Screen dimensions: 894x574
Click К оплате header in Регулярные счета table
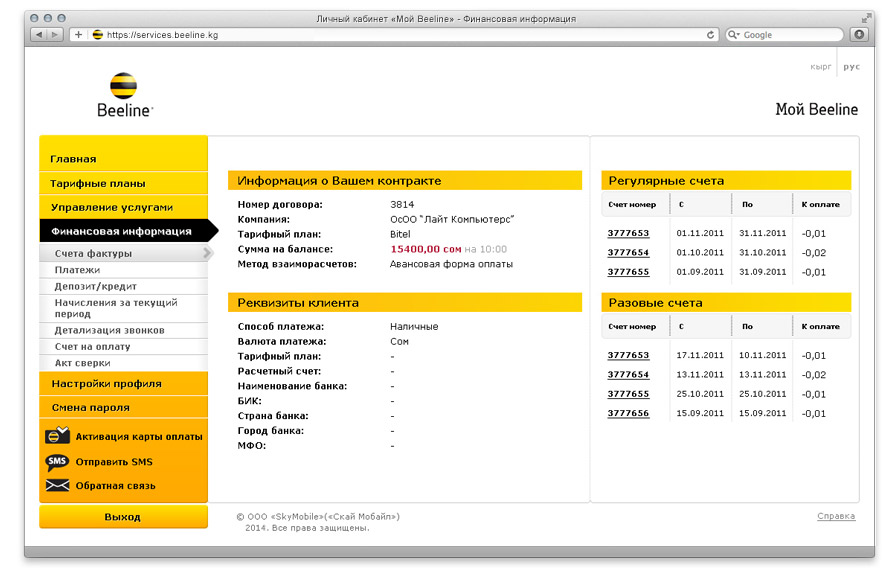pyautogui.click(x=820, y=204)
